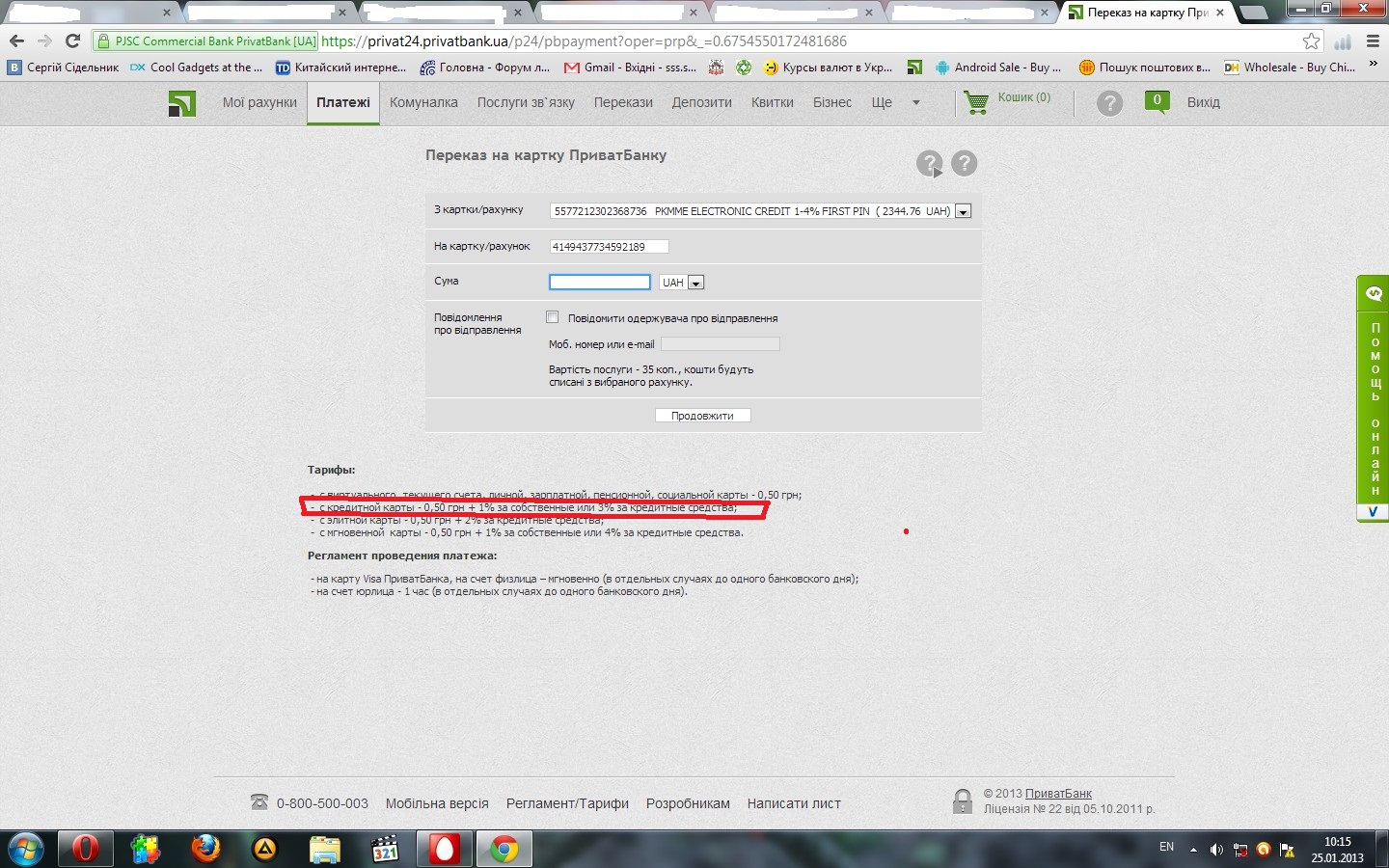Click the browser forward arrow
This screenshot has width=1389, height=868.
click(x=44, y=41)
